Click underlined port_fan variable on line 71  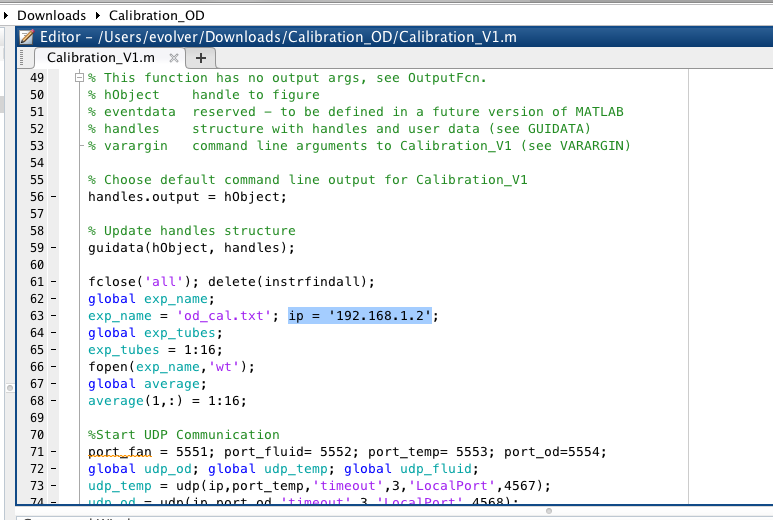[x=120, y=452]
